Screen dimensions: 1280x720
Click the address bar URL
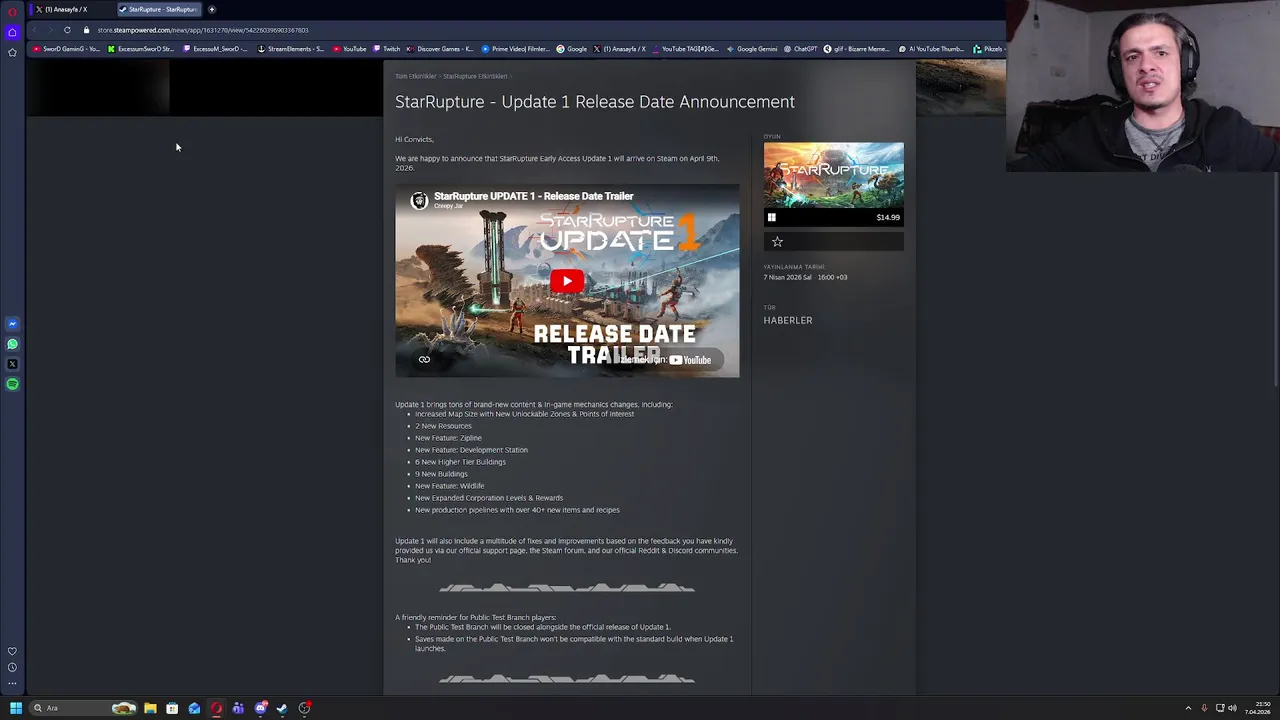tap(203, 30)
